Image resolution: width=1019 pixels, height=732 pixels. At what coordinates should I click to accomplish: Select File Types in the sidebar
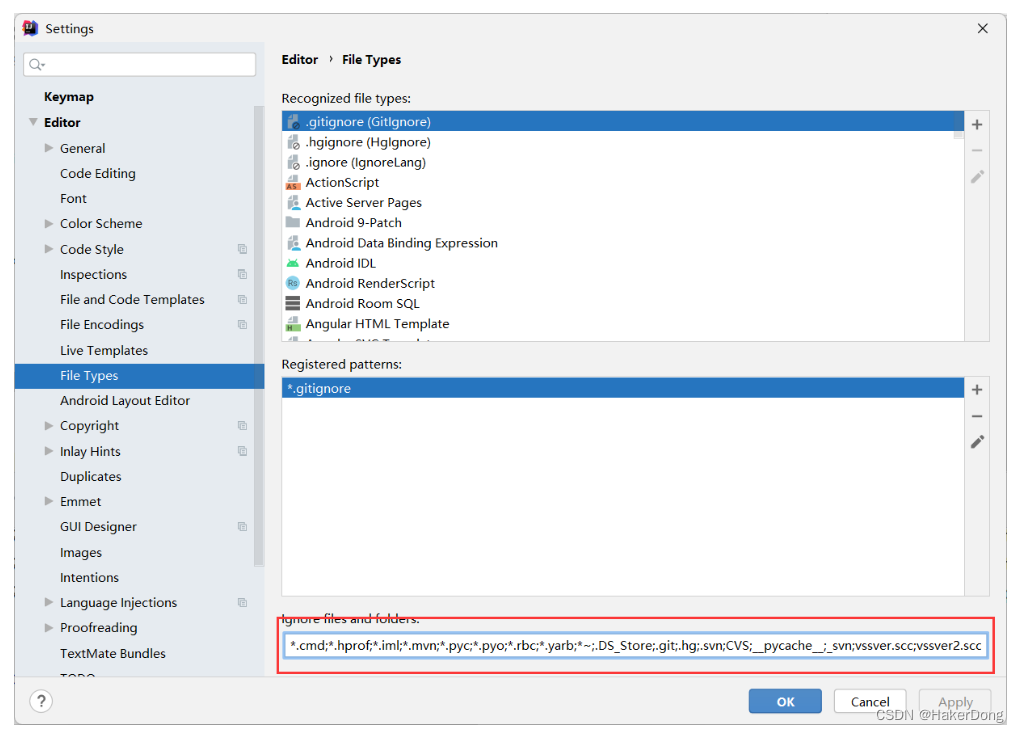[x=139, y=376]
